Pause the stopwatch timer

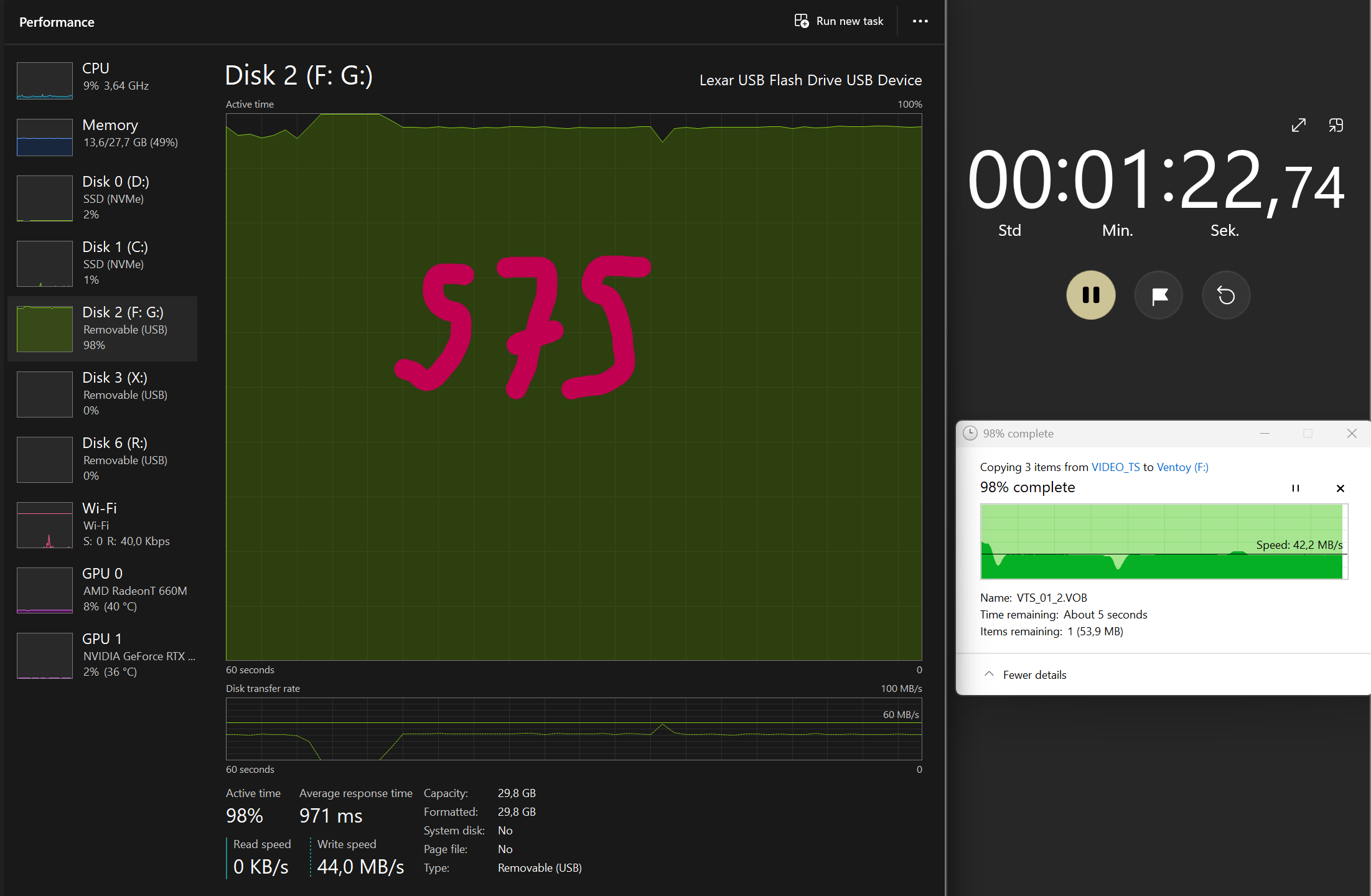1090,295
